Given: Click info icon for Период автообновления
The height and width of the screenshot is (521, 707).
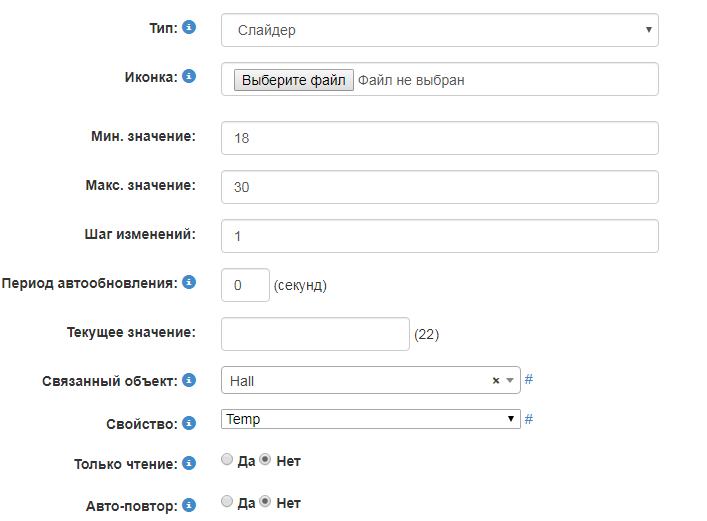Looking at the screenshot, I should click(x=189, y=283).
